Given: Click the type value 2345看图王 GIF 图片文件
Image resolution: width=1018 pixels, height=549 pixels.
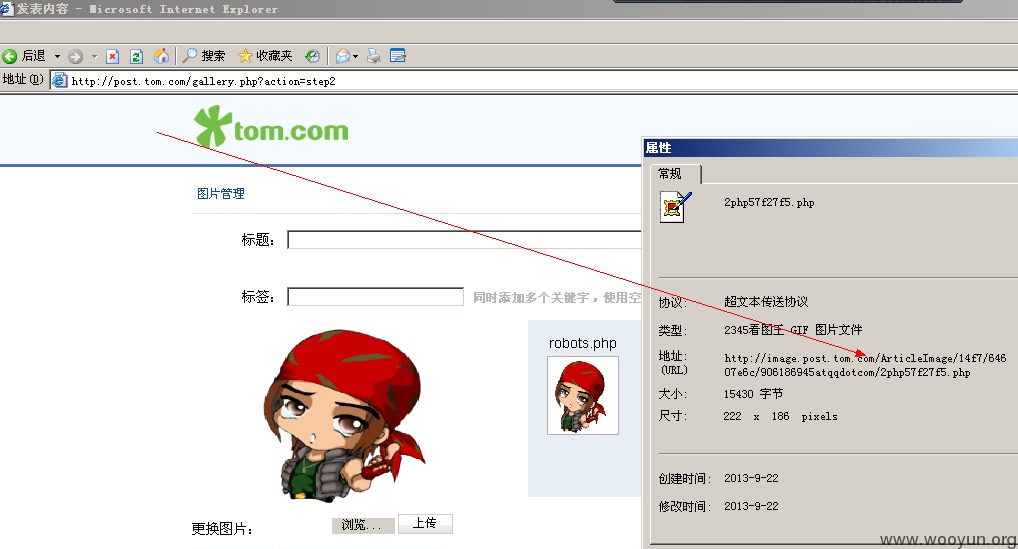Looking at the screenshot, I should click(793, 330).
